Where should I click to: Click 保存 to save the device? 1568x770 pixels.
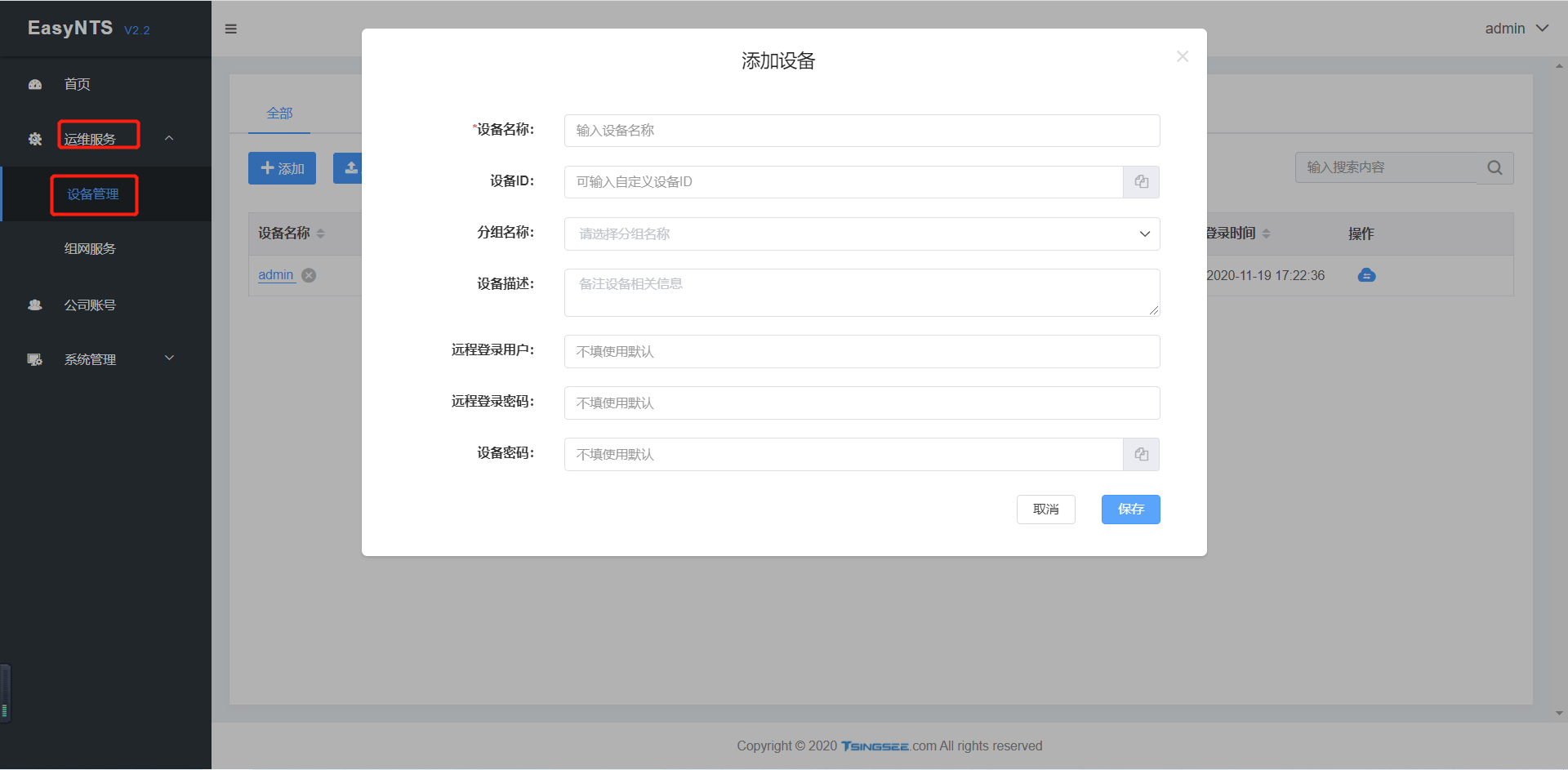1131,510
